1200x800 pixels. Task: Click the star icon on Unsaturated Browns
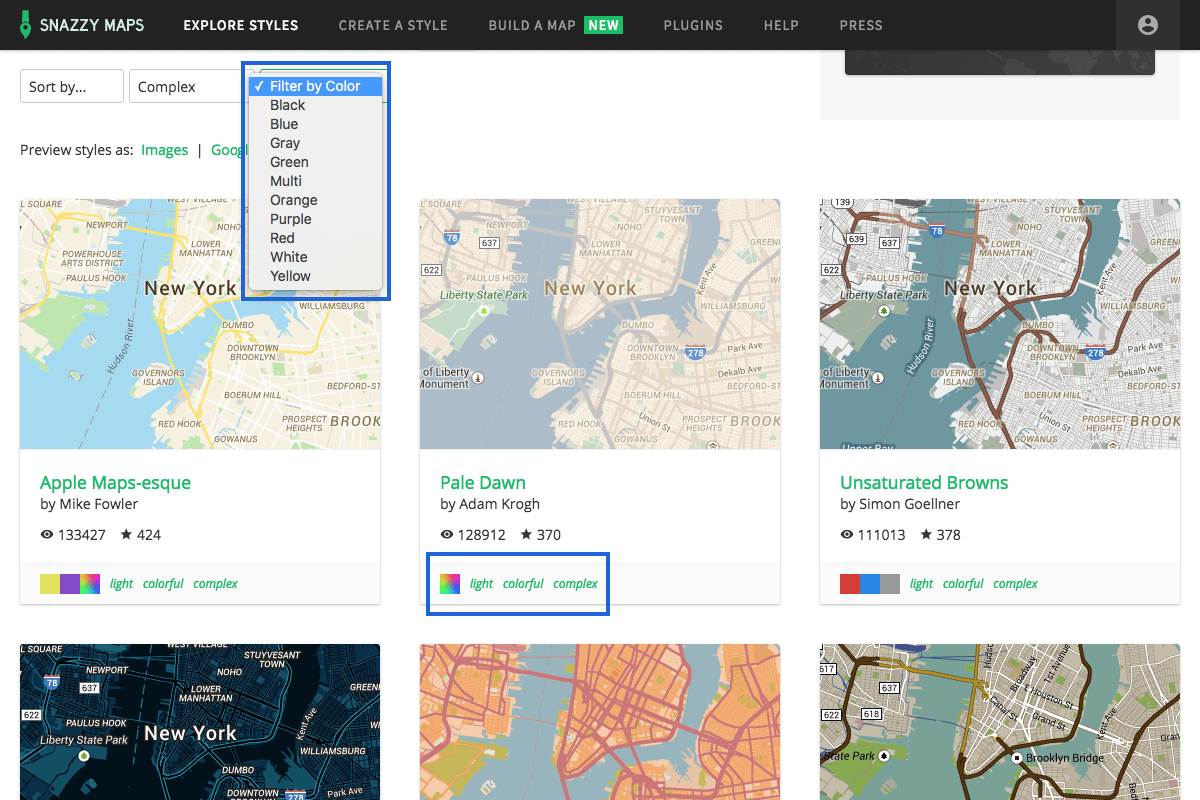[x=926, y=535]
